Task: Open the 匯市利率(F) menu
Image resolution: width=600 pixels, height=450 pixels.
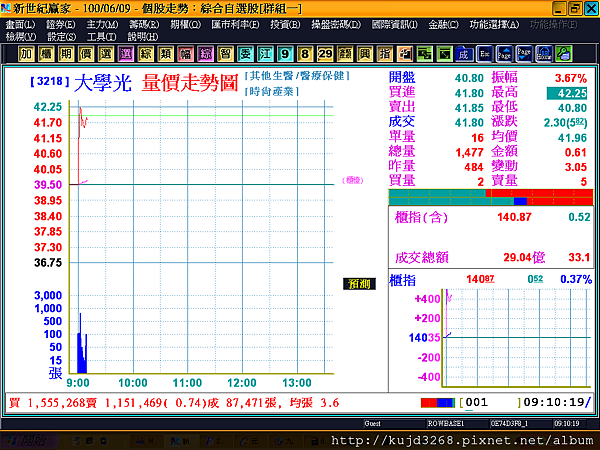Action: [235, 25]
